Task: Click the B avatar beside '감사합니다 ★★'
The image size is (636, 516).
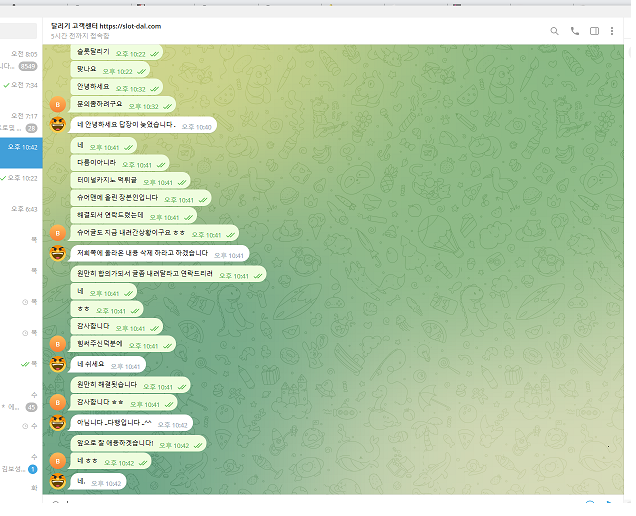Action: [58, 402]
